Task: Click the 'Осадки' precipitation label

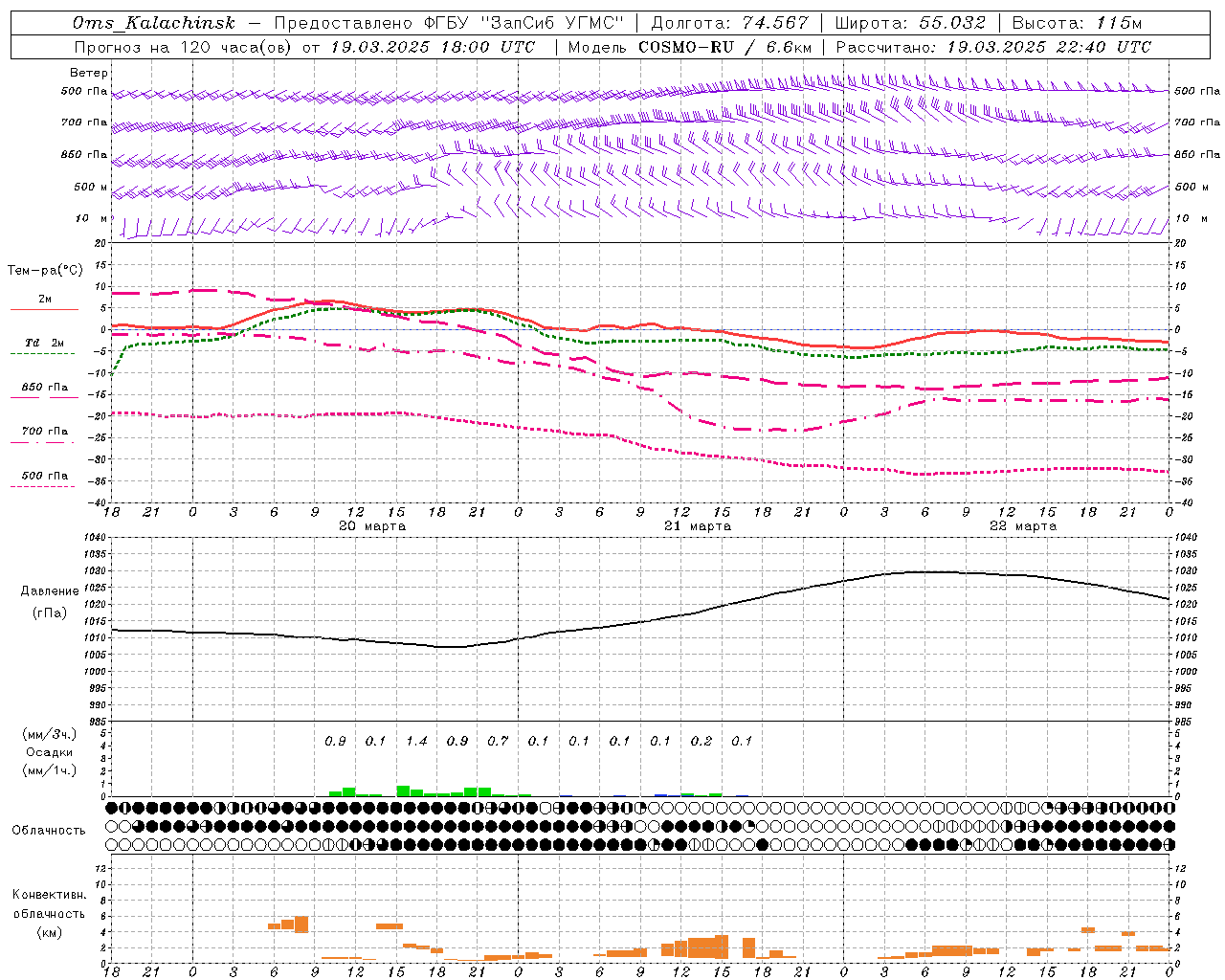Action: coord(50,752)
